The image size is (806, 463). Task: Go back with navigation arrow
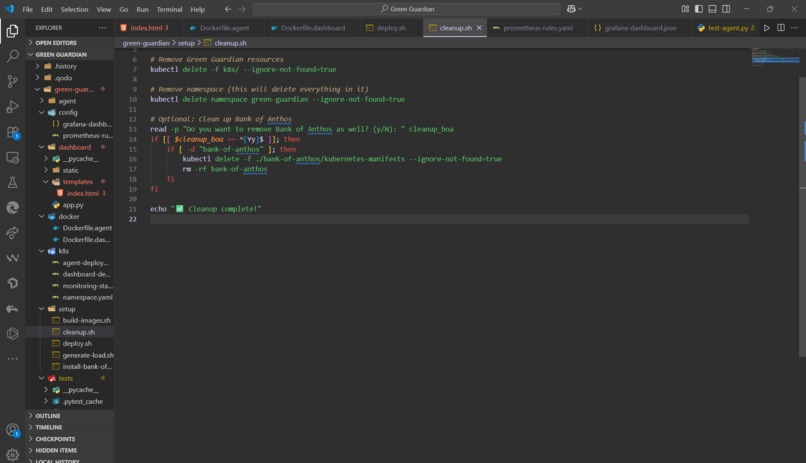tap(228, 9)
